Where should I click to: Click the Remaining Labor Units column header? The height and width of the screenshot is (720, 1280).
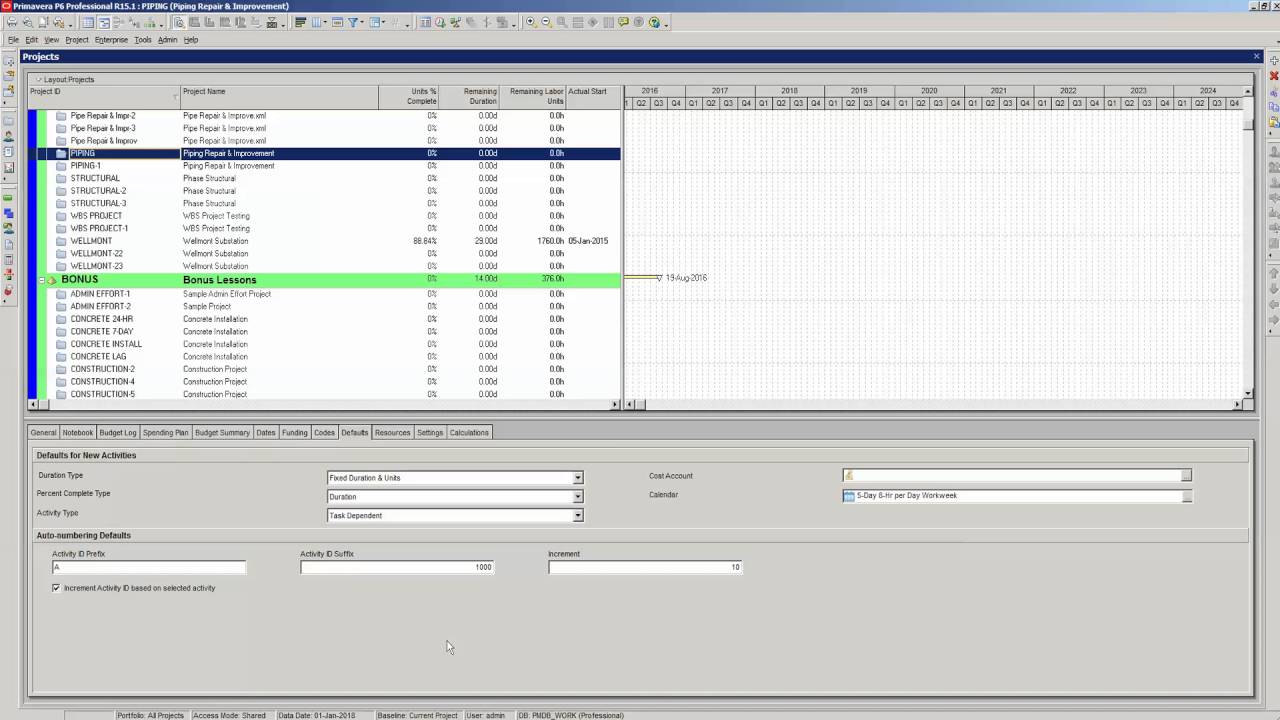point(533,97)
